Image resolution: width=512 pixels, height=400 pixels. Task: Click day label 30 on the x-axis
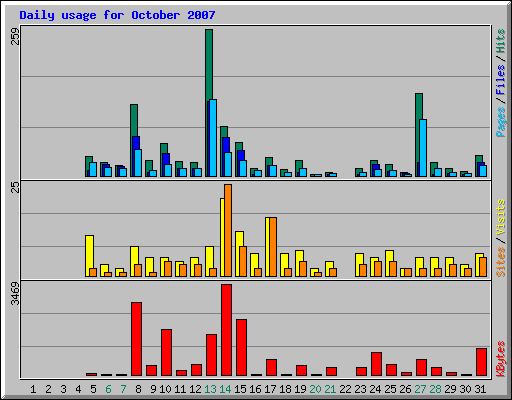(465, 389)
